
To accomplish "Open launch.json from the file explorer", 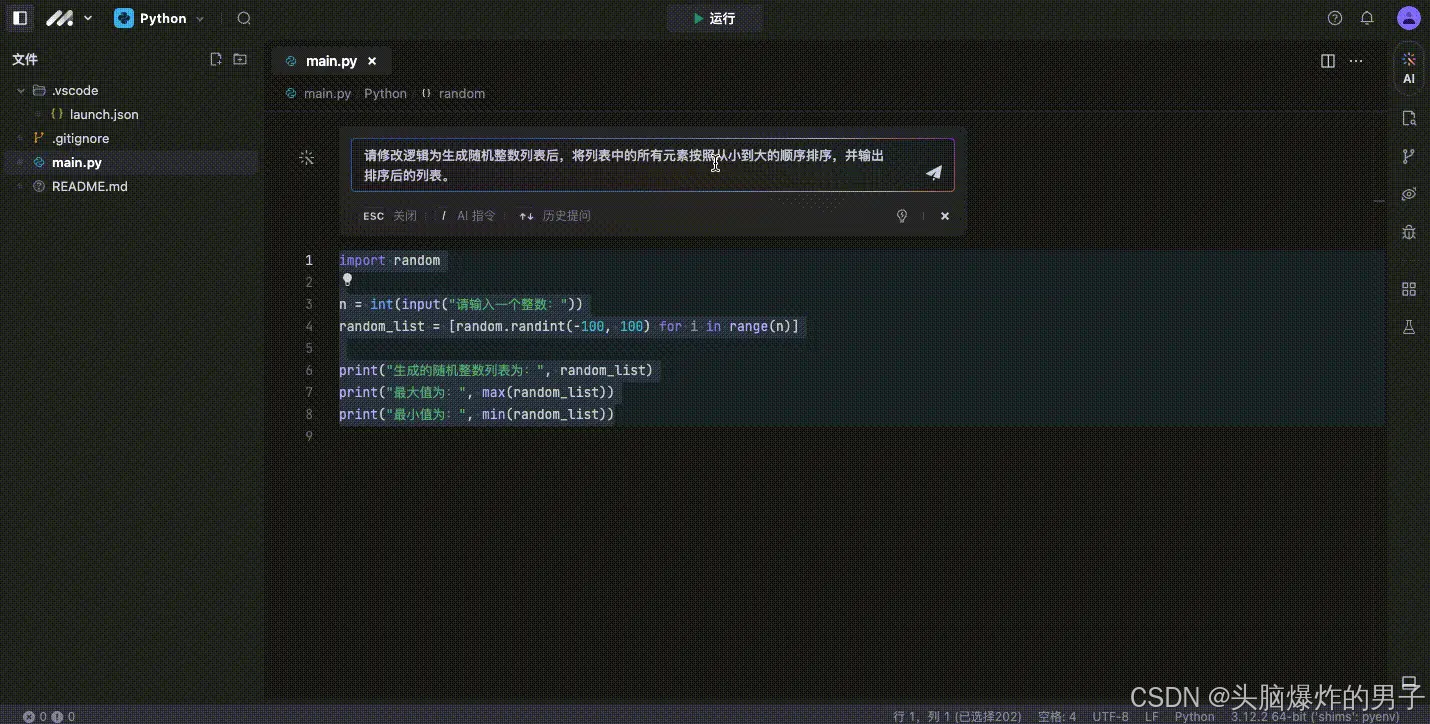I will click(x=102, y=114).
